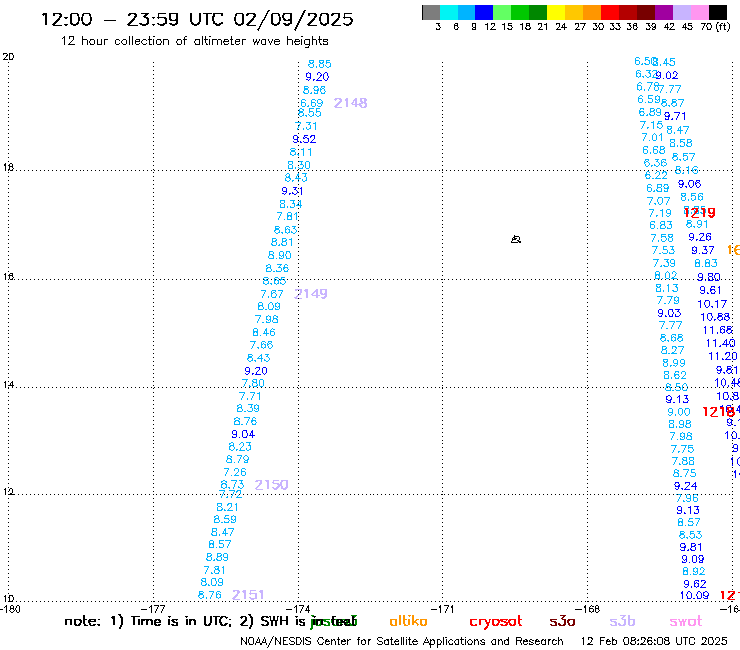740x650 pixels.
Task: Click the longitude axis label -177
Action: (x=155, y=609)
